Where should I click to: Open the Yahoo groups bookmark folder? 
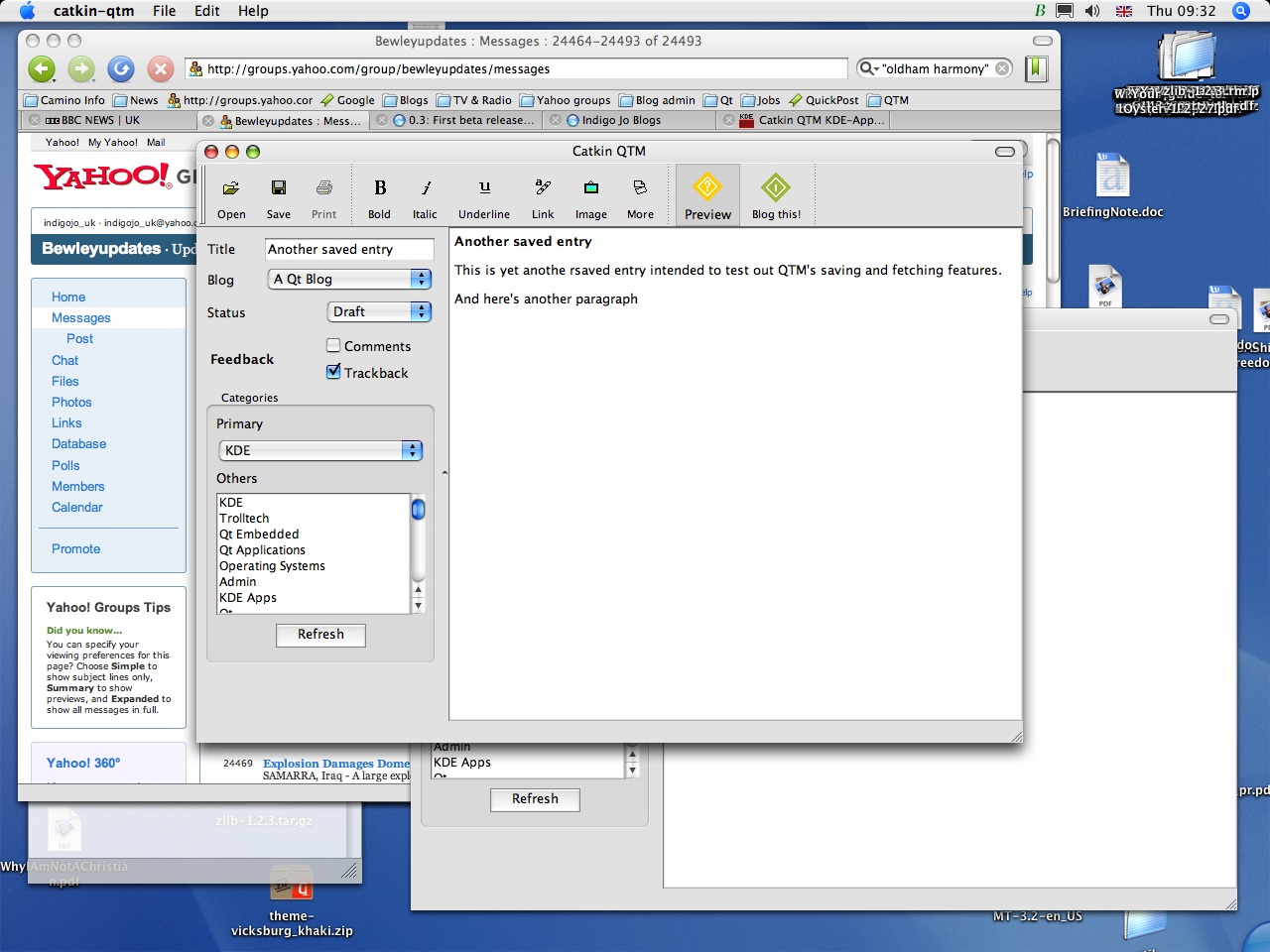(566, 100)
